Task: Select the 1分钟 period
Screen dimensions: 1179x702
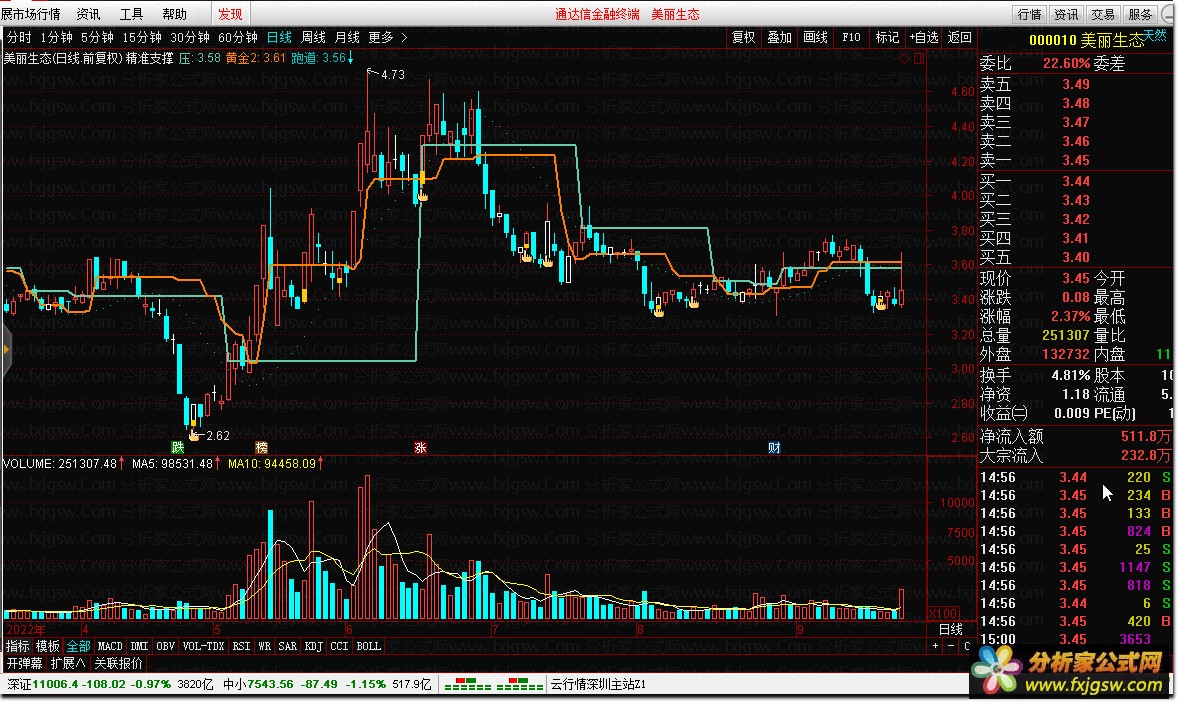Action: coord(56,37)
